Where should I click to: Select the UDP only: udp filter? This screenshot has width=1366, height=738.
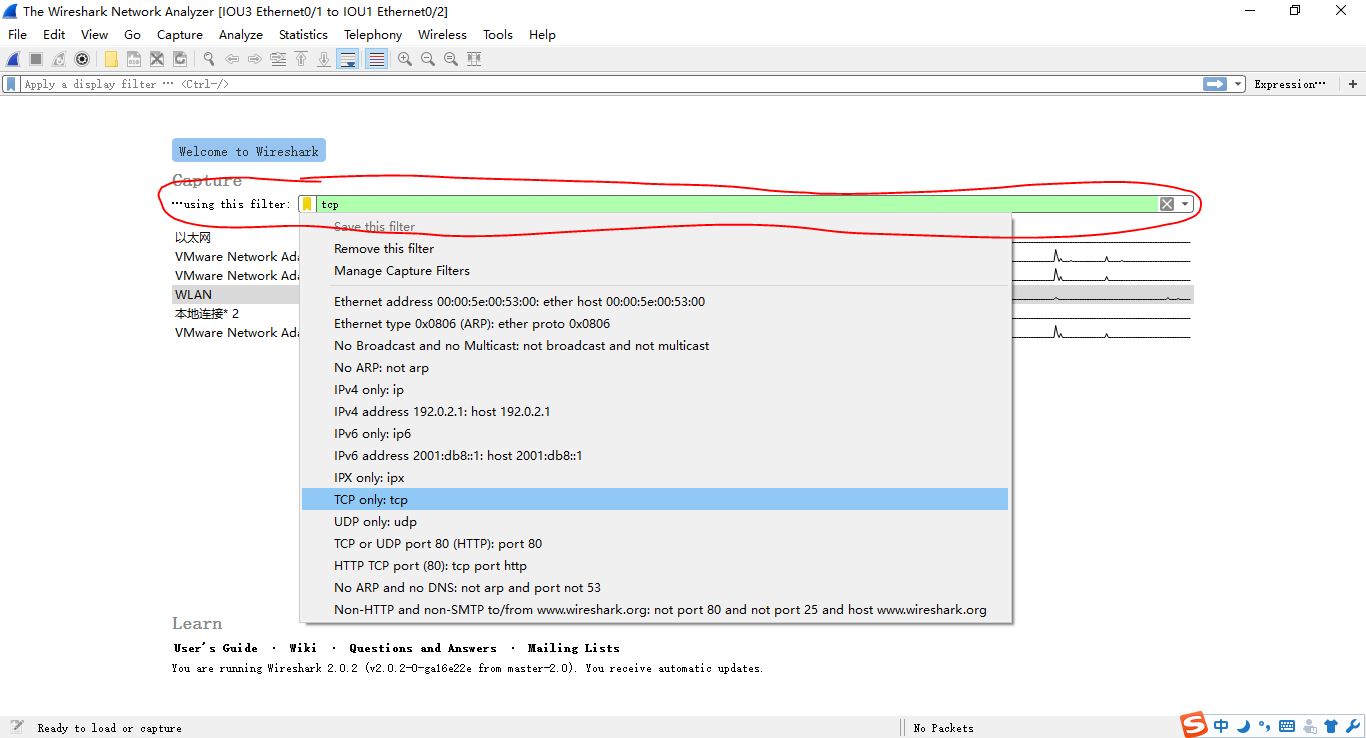click(655, 521)
